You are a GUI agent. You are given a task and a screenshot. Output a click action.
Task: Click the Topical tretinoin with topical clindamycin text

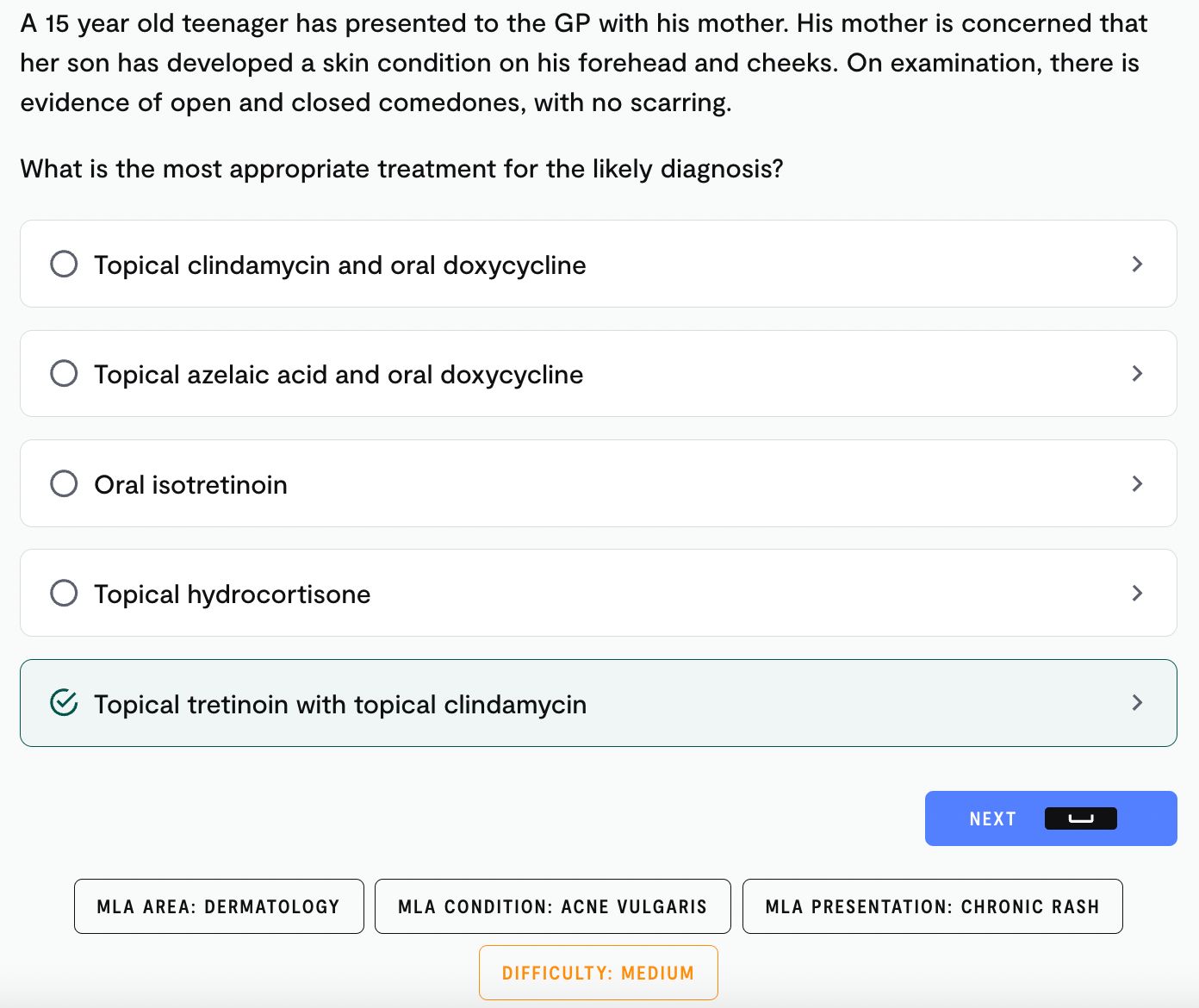[340, 705]
